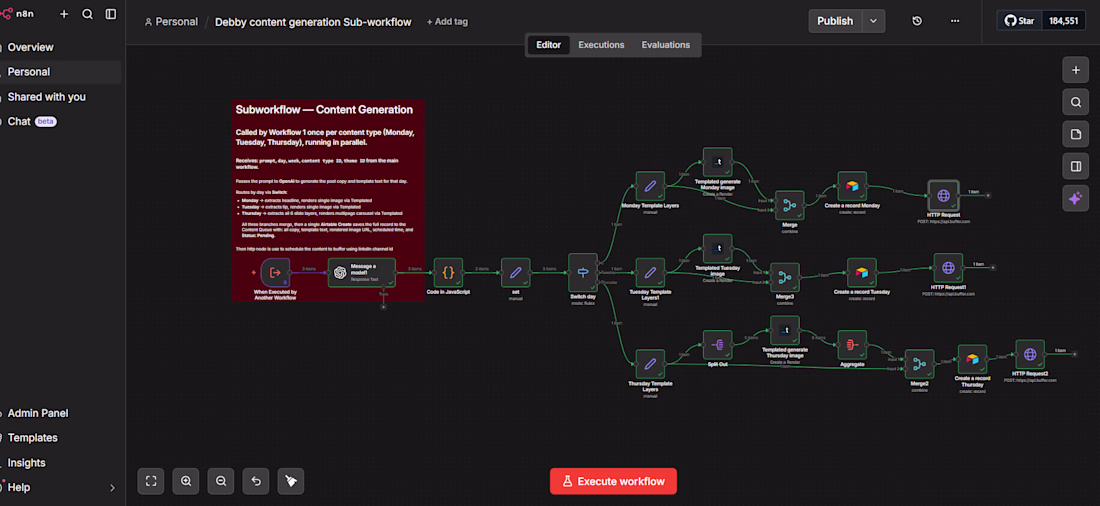Screen dimensions: 1100x506
Task: Open canvas node search magnifier button
Action: click(x=1075, y=102)
